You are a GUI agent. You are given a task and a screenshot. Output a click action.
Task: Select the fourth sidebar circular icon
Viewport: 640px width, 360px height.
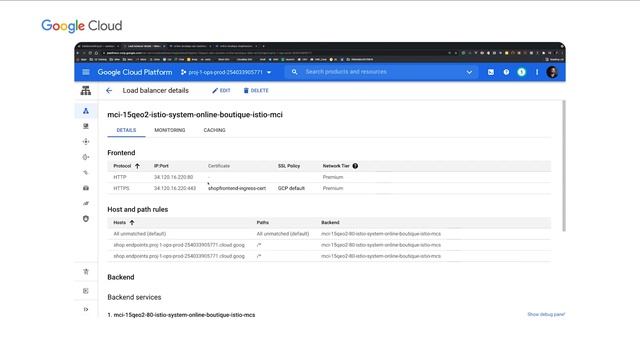tap(86, 157)
